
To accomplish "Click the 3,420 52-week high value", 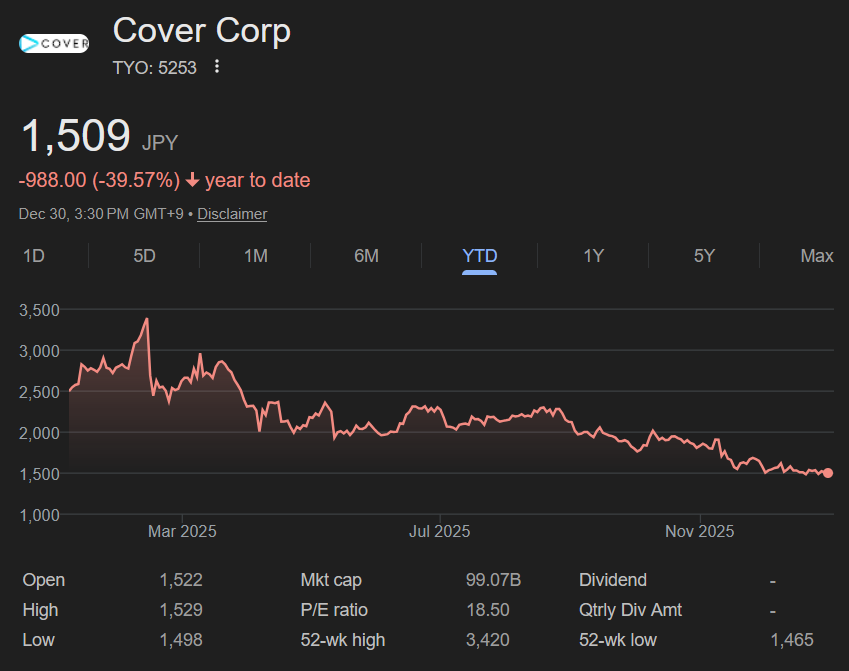I will point(488,640).
